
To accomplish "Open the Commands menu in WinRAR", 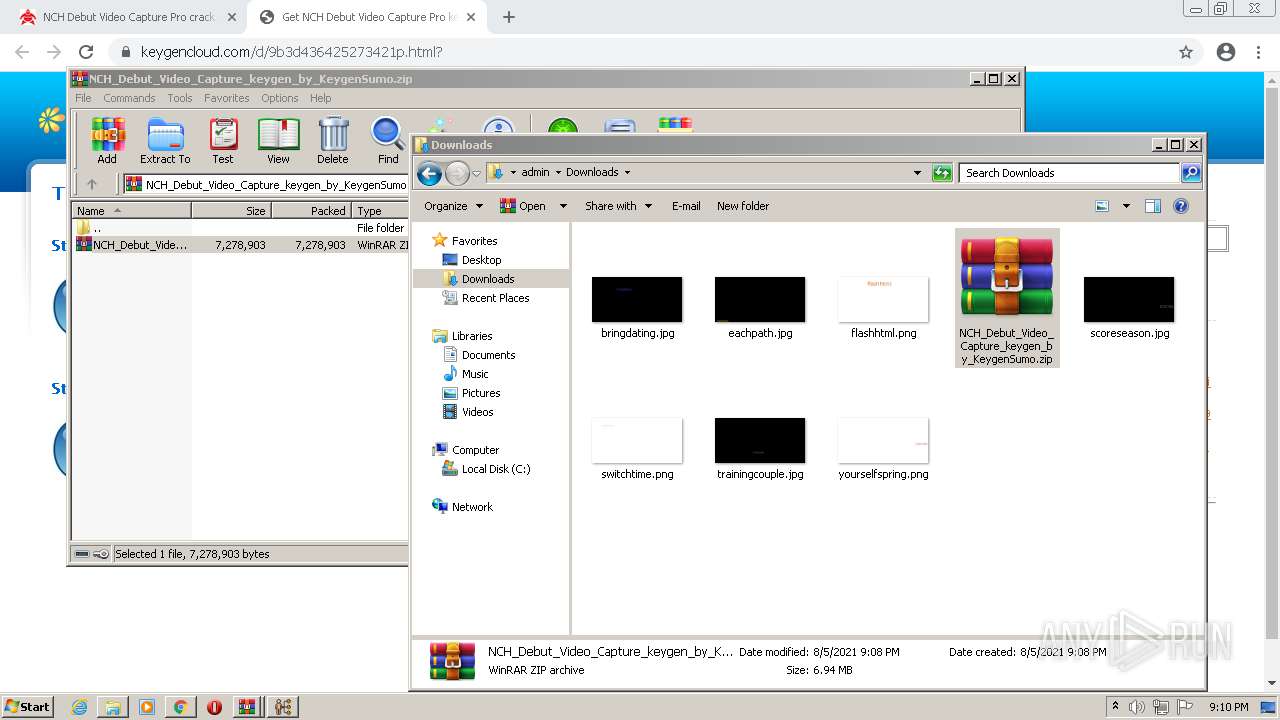I will point(129,98).
